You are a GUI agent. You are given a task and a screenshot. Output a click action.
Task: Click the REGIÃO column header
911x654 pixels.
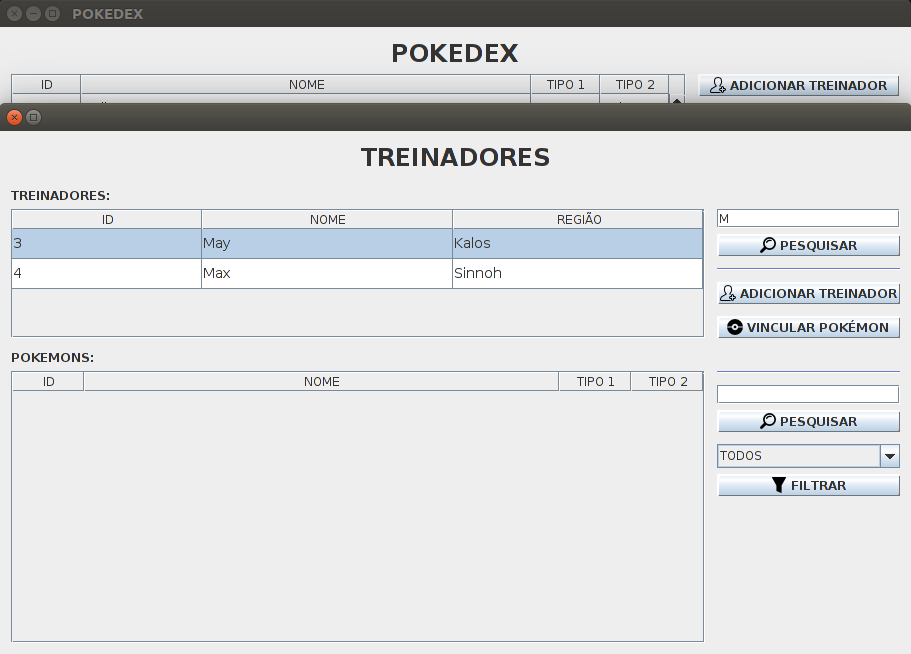tap(577, 219)
